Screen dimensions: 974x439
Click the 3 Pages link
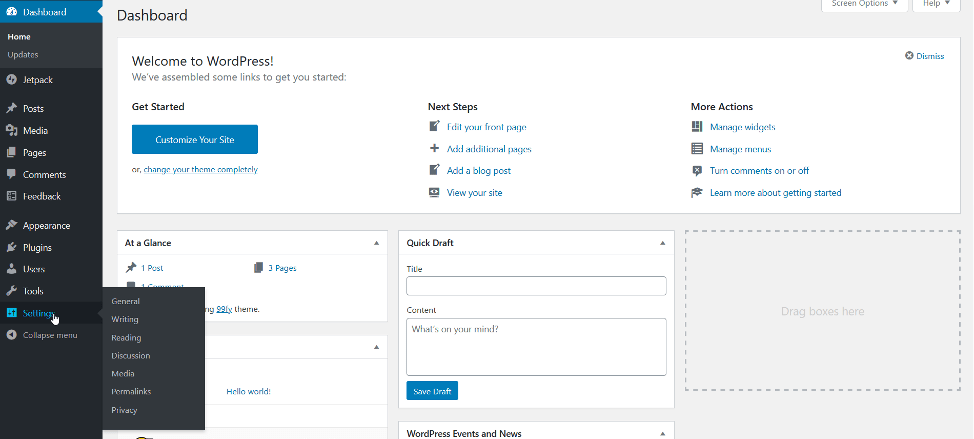coord(282,268)
